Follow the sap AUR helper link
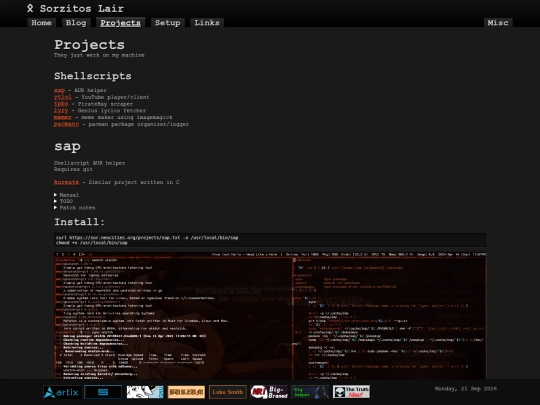Screen dimensions: 540x405 [59, 90]
